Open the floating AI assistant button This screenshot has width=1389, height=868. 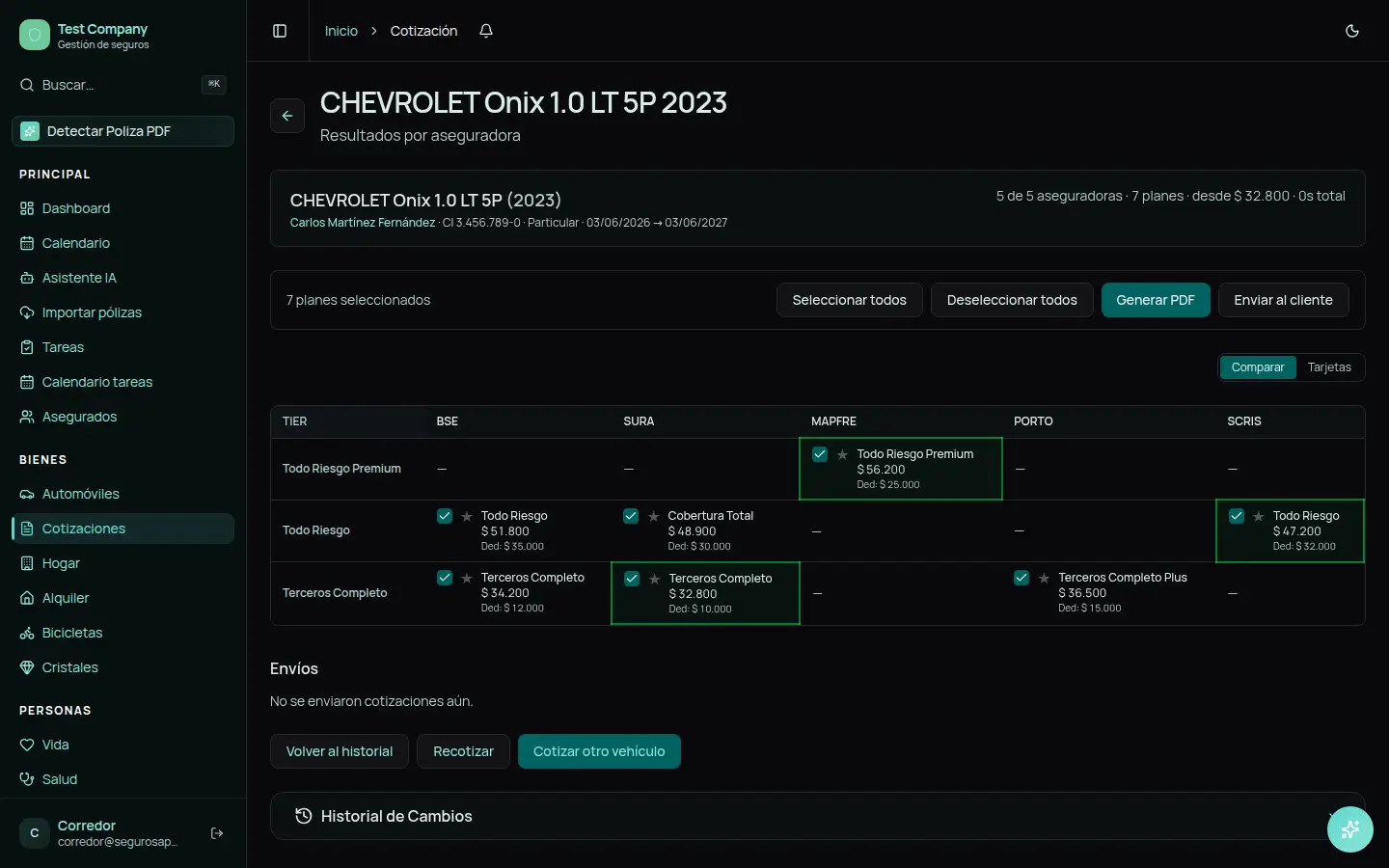pyautogui.click(x=1350, y=829)
